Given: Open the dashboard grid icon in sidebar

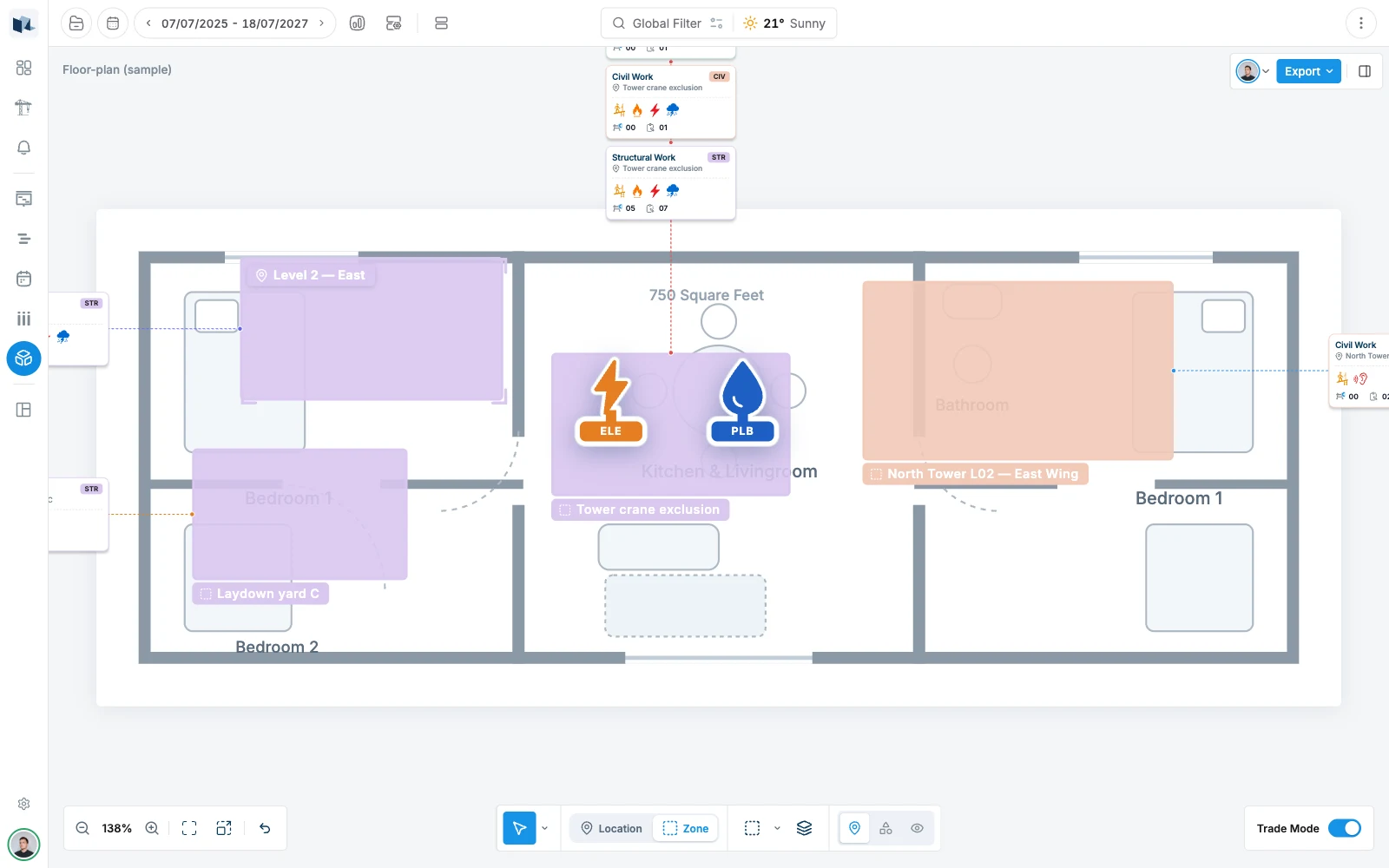Looking at the screenshot, I should pyautogui.click(x=23, y=68).
